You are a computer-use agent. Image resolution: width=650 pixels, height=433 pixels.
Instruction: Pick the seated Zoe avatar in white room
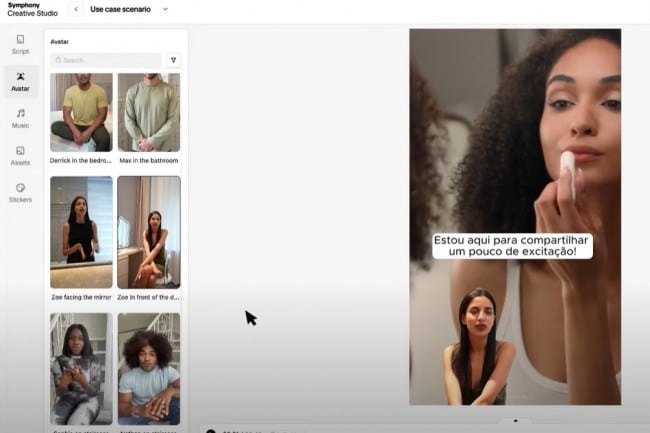coord(149,232)
